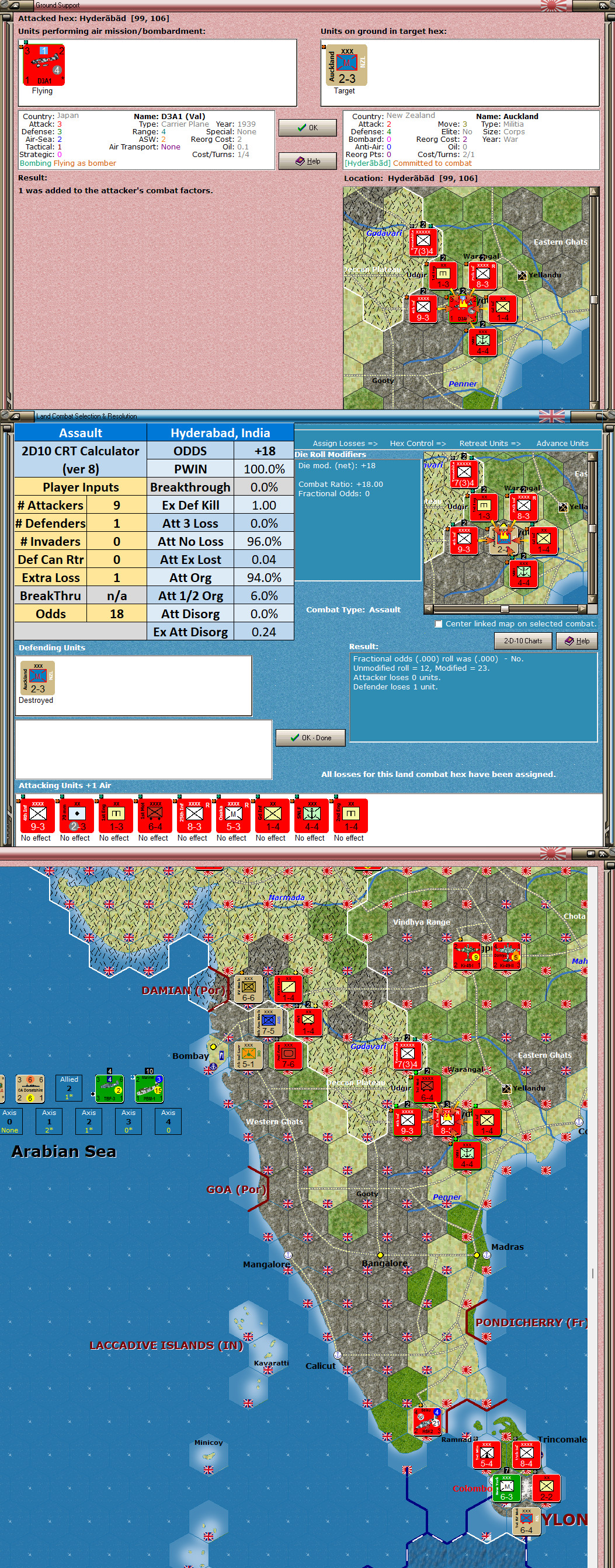Select 5-1 unit next to Bombay
The height and width of the screenshot is (1568, 615).
[x=248, y=1055]
